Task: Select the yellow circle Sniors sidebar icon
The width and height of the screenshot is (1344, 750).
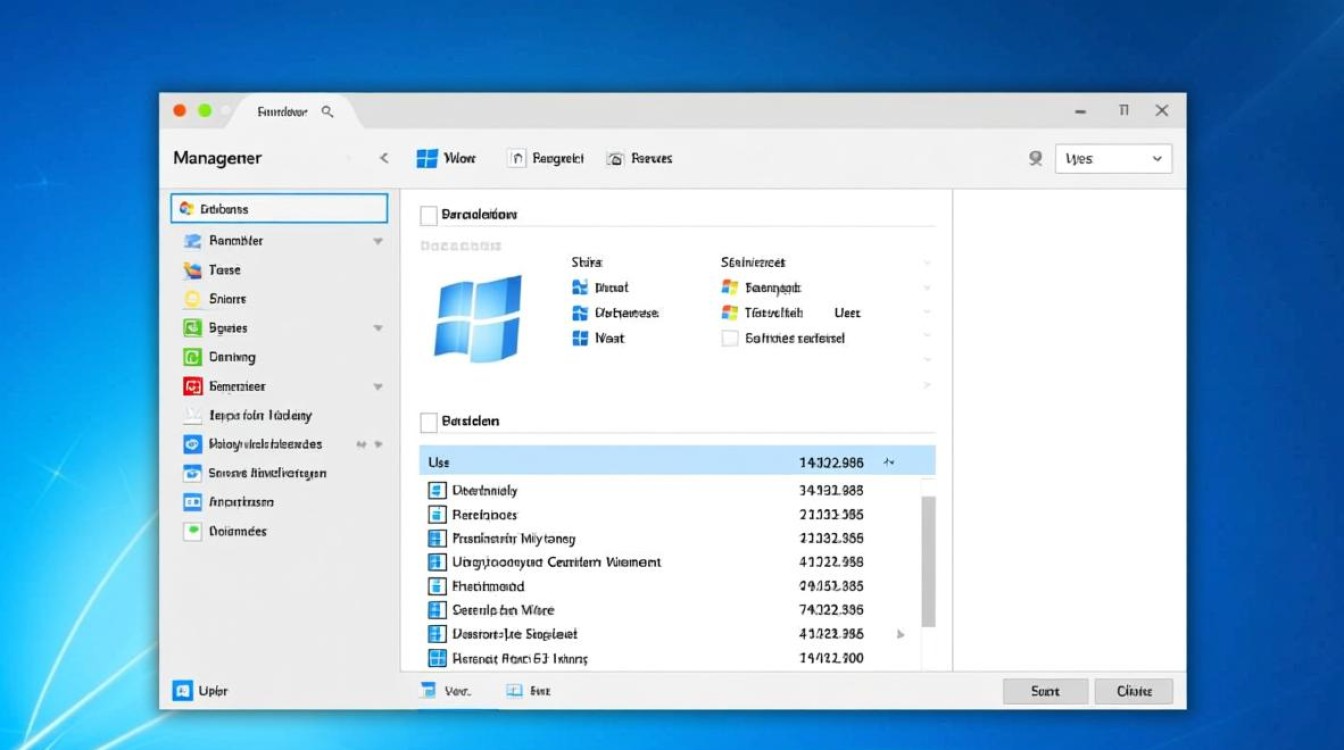Action: tap(192, 299)
